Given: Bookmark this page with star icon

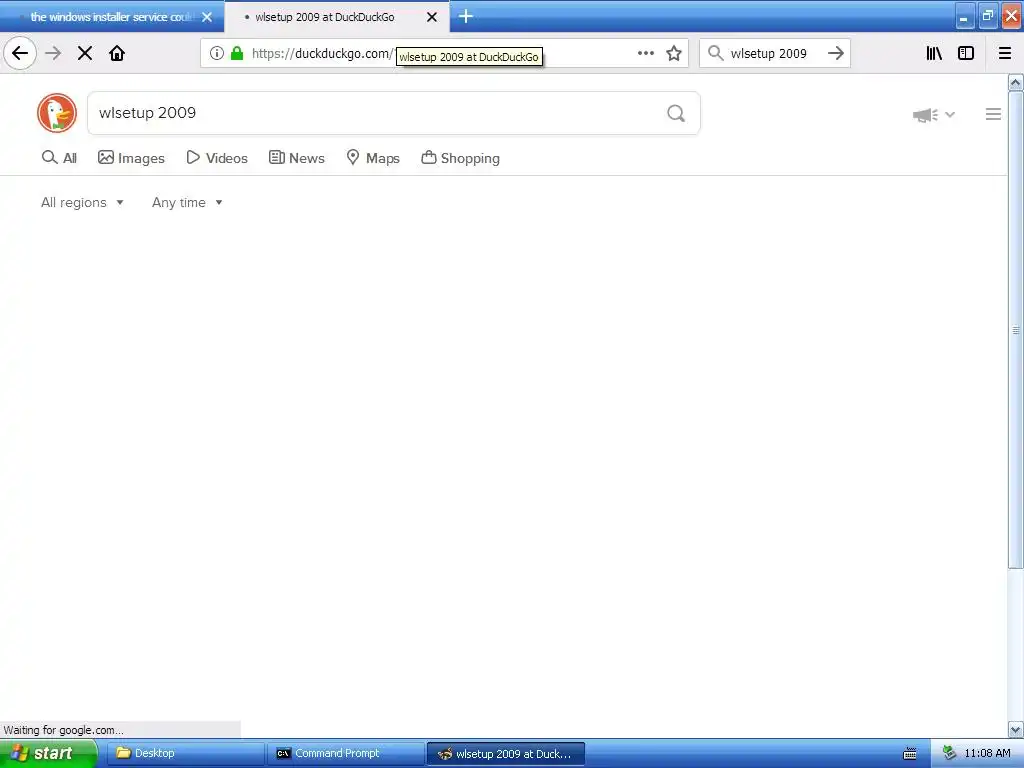Looking at the screenshot, I should click(x=674, y=53).
